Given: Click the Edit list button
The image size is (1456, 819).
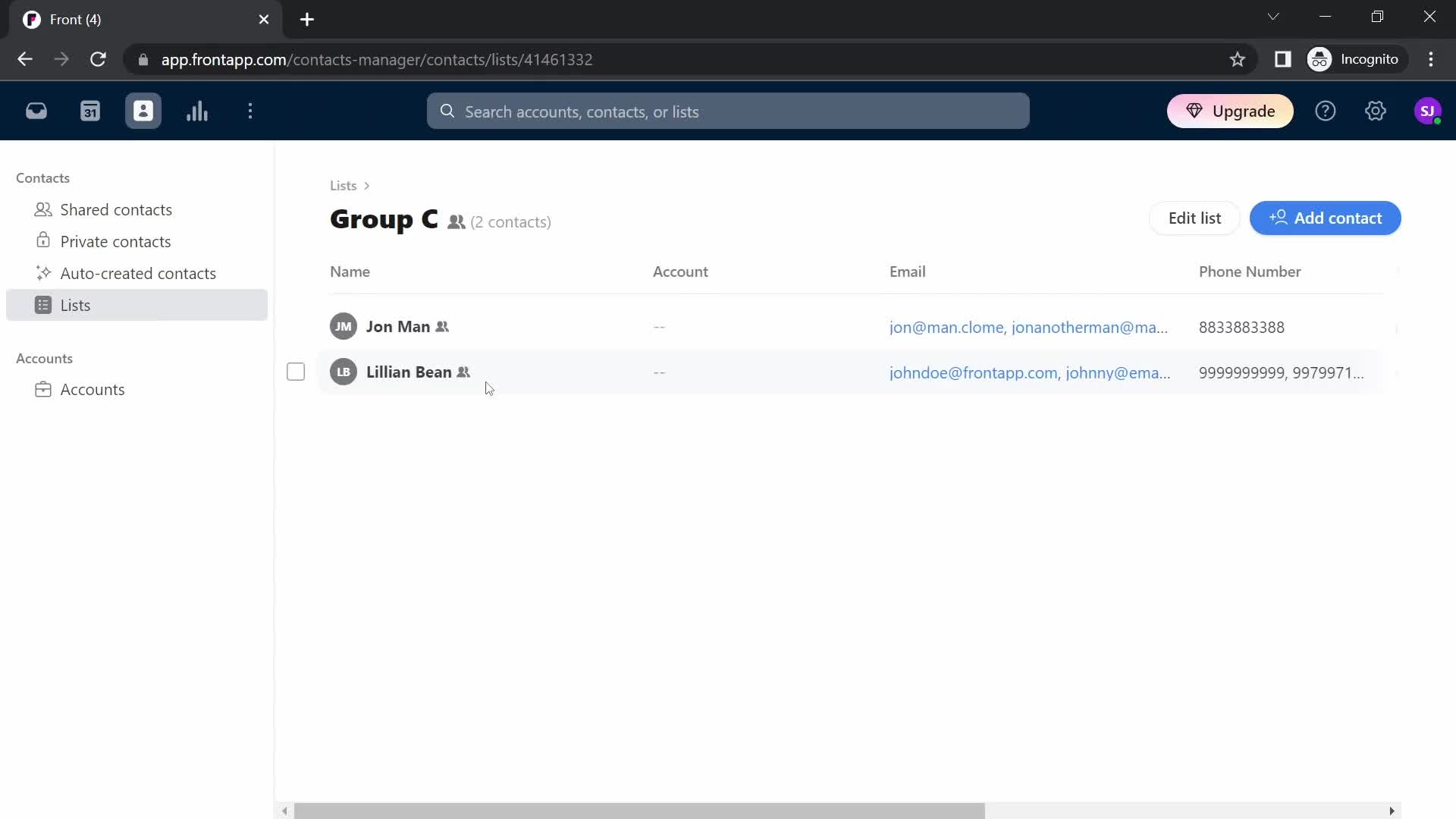Looking at the screenshot, I should [x=1195, y=218].
